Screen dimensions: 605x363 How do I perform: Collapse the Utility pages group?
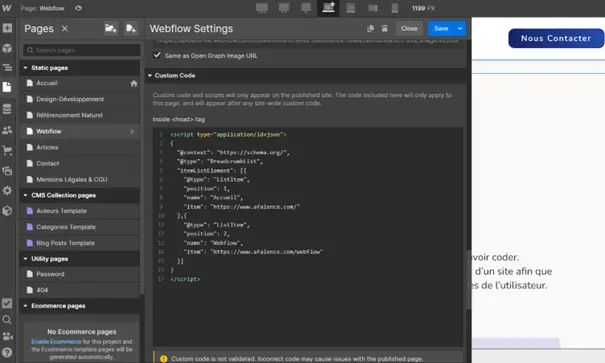[x=25, y=259]
